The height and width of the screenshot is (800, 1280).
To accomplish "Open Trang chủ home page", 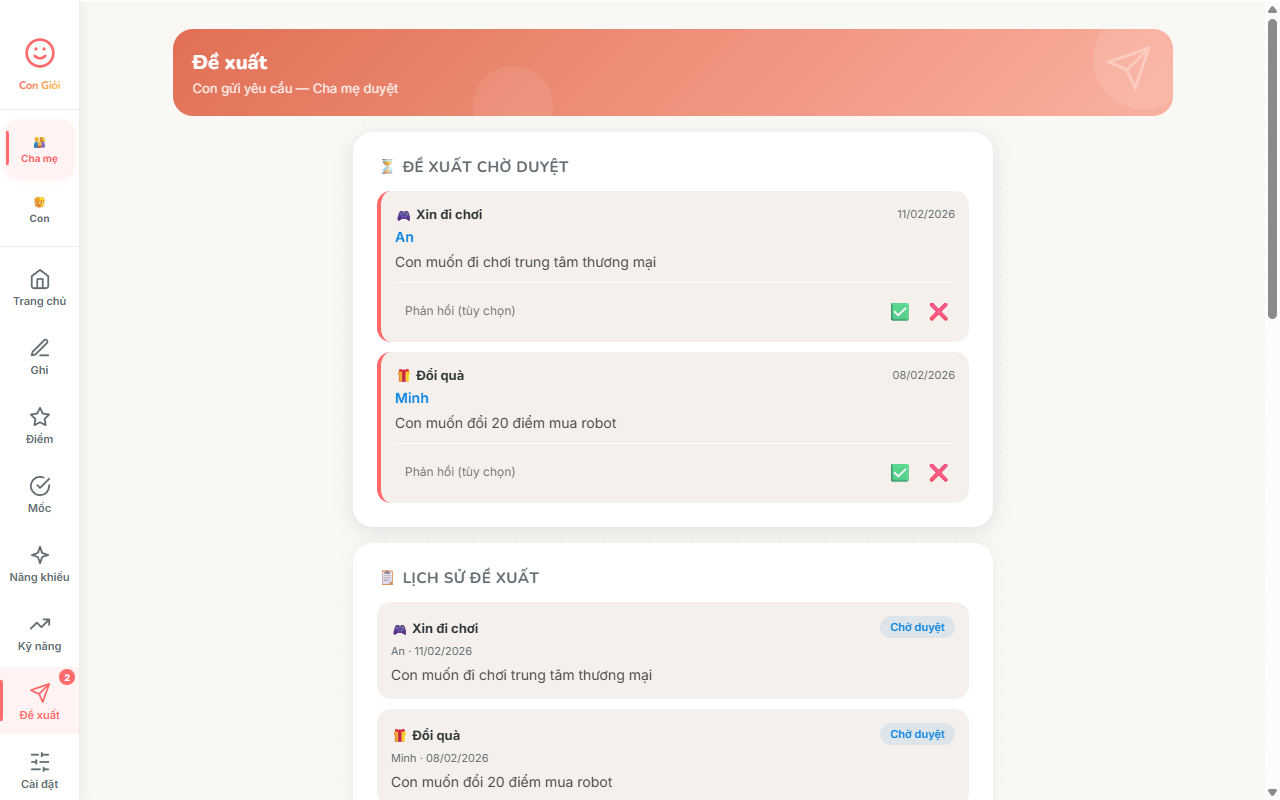I will [40, 287].
